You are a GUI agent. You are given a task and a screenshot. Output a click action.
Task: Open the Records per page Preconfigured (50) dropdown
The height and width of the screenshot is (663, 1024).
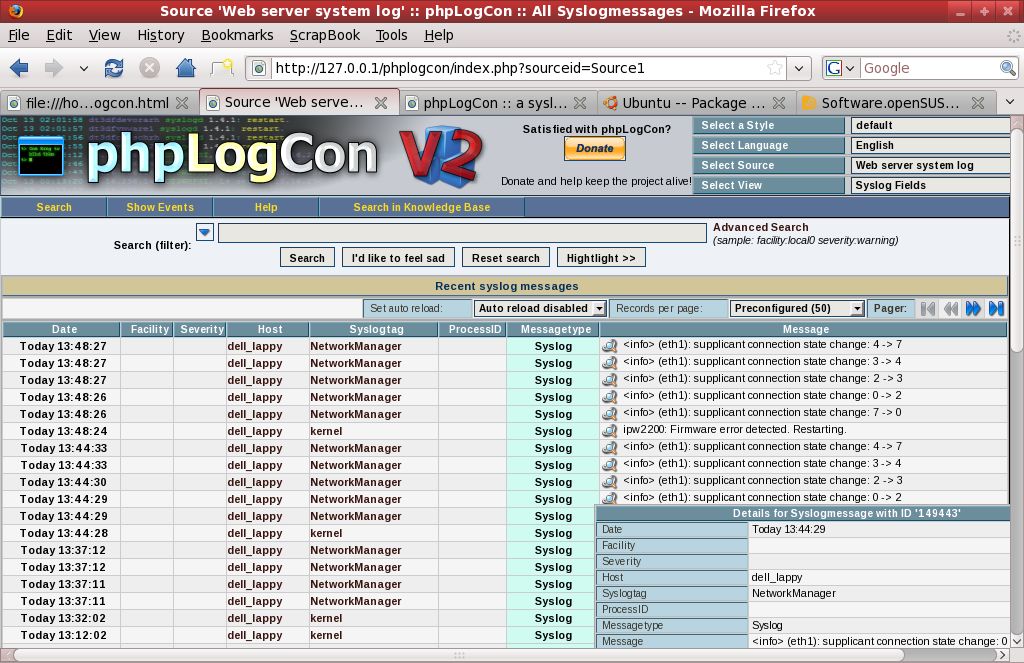click(x=797, y=308)
